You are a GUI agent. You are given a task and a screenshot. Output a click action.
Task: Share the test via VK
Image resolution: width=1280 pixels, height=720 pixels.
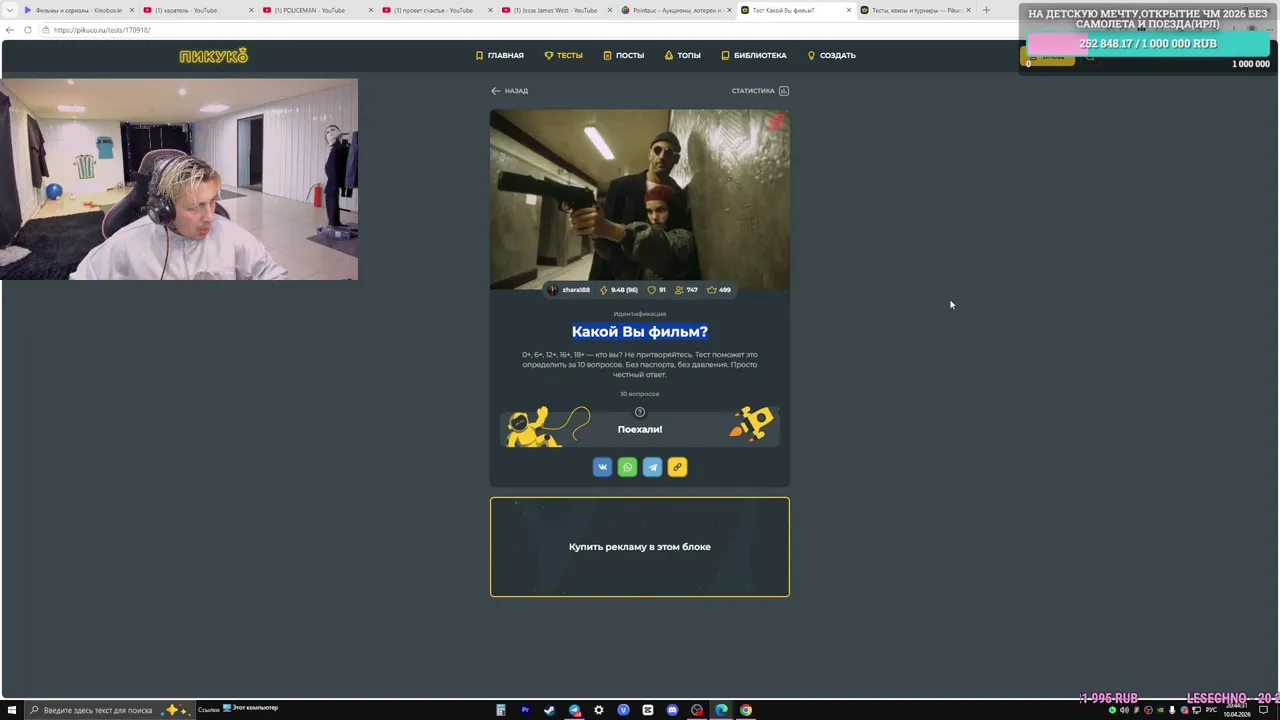[602, 467]
